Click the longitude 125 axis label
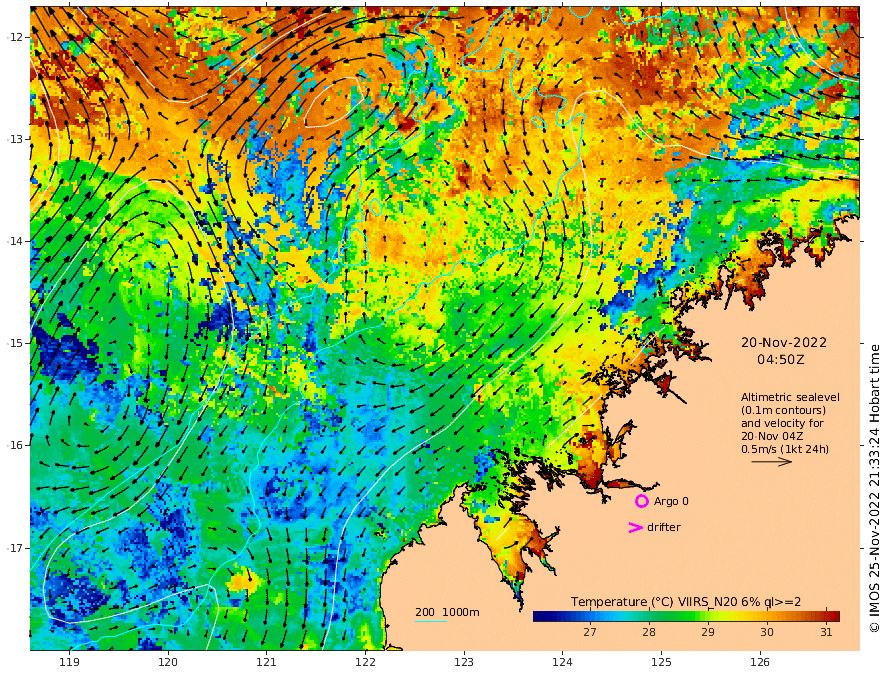880x680 pixels. coord(661,662)
